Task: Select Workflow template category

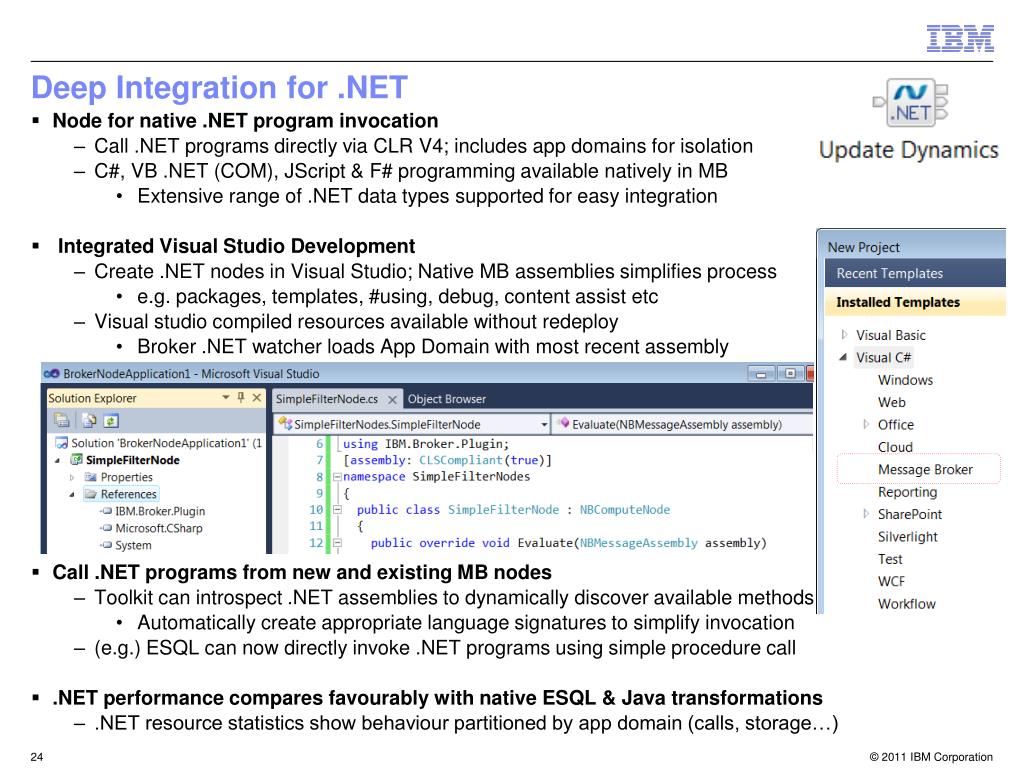Action: [906, 604]
